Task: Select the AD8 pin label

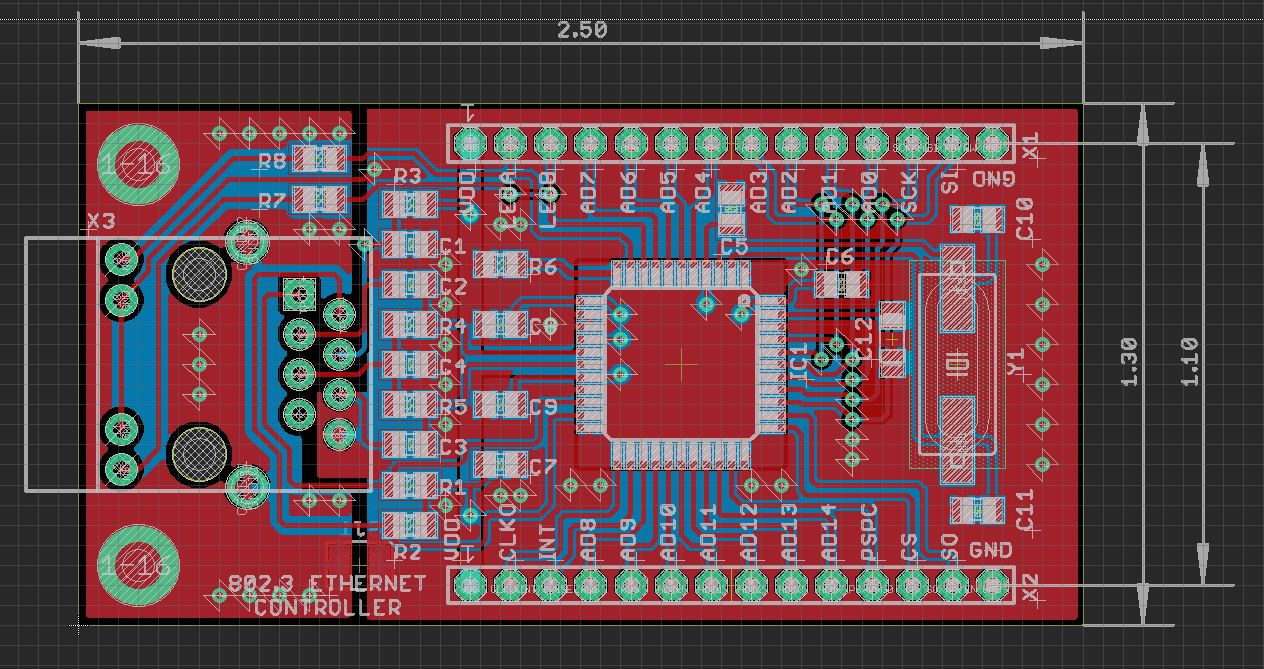Action: coord(589,539)
